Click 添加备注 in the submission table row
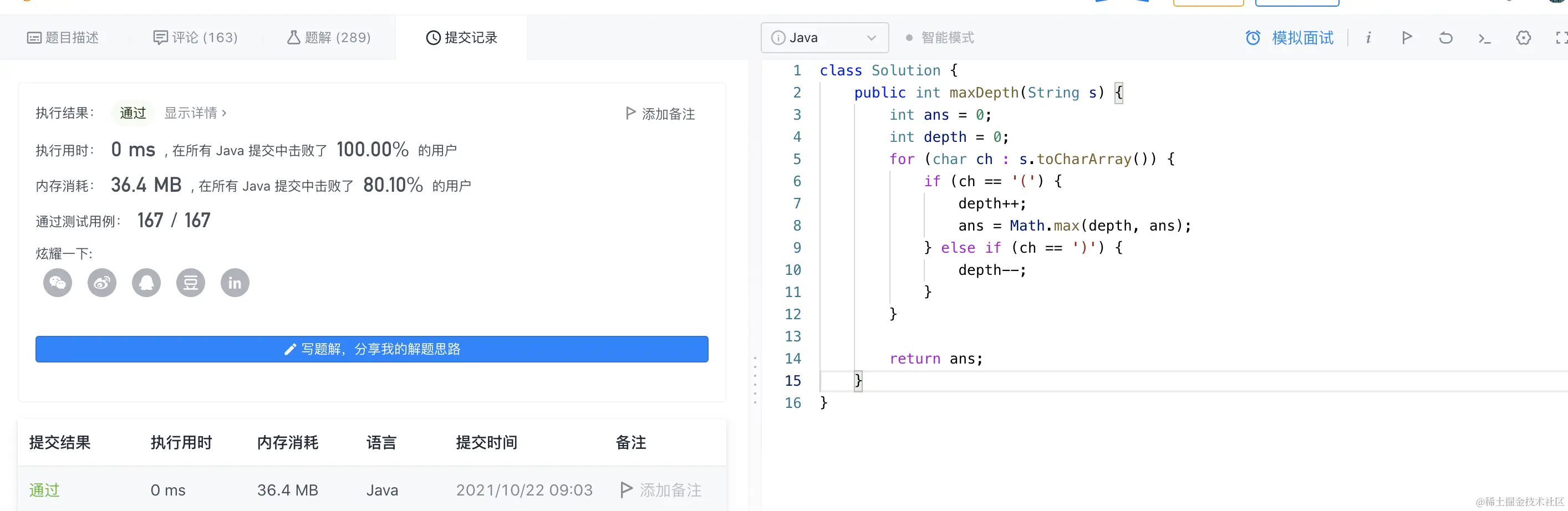This screenshot has width=1568, height=511. (661, 490)
